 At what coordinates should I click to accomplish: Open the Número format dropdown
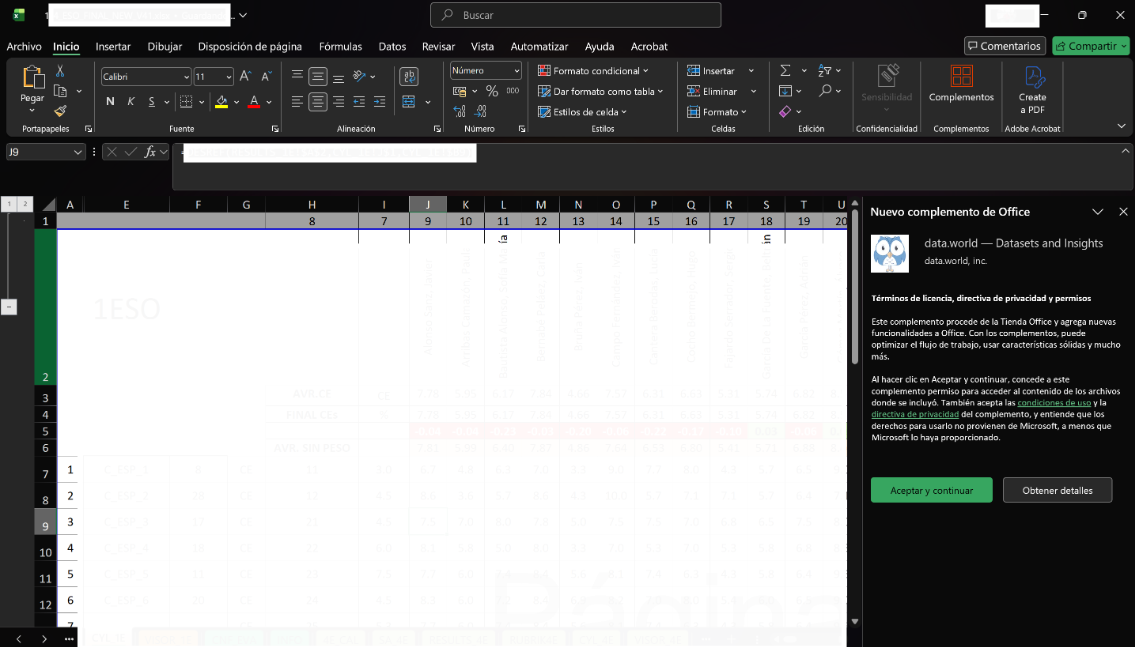[x=517, y=70]
